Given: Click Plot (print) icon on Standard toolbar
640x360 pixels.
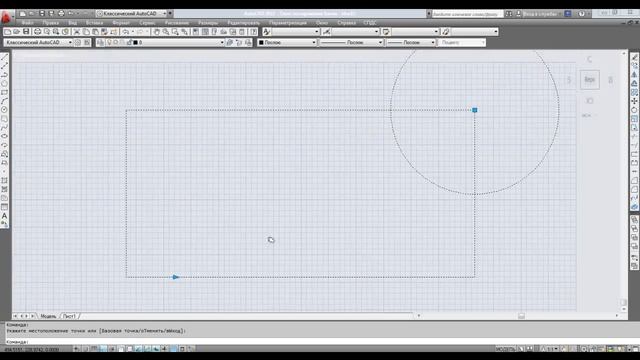Looking at the screenshot, I should (38, 31).
